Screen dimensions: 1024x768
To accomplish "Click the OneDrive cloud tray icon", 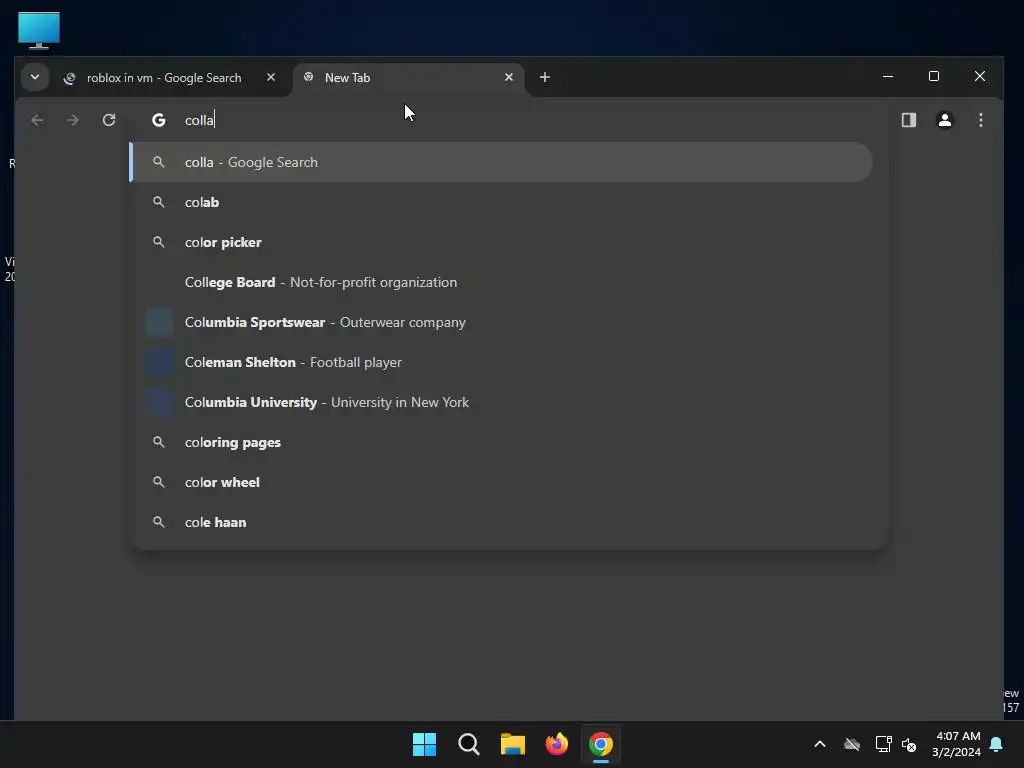I will [x=852, y=744].
